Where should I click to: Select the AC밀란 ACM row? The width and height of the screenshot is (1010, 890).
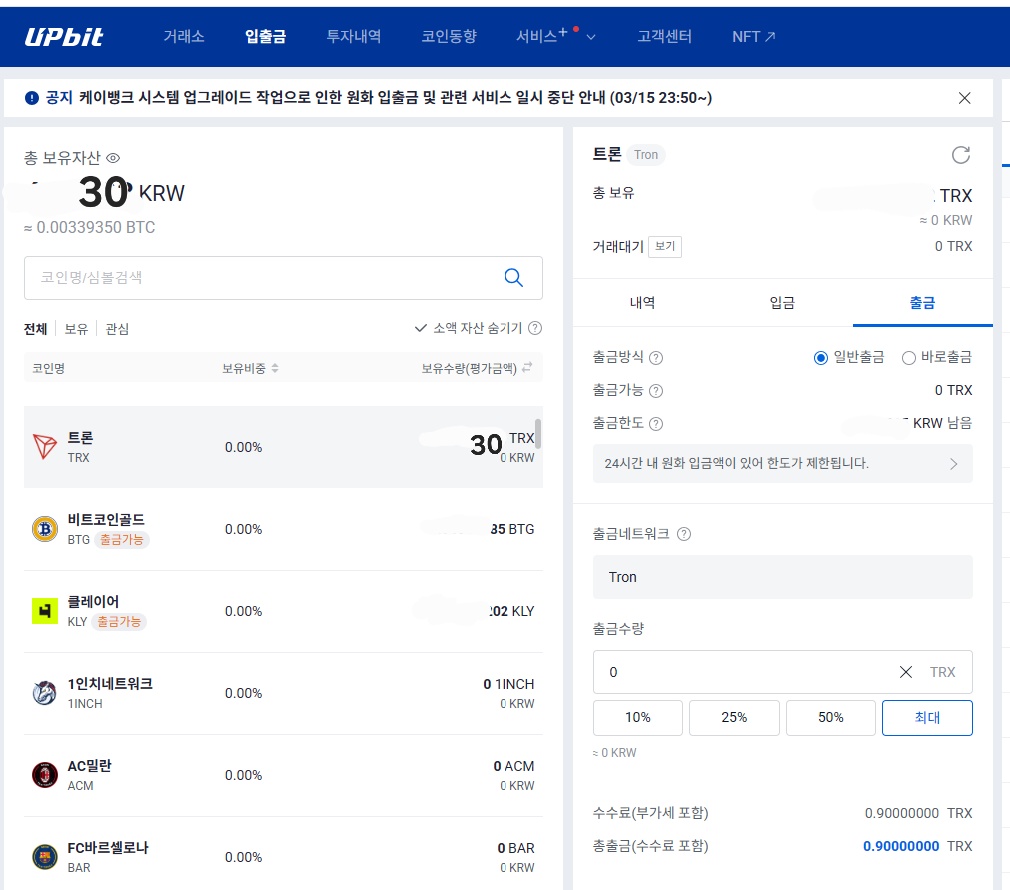[x=283, y=775]
